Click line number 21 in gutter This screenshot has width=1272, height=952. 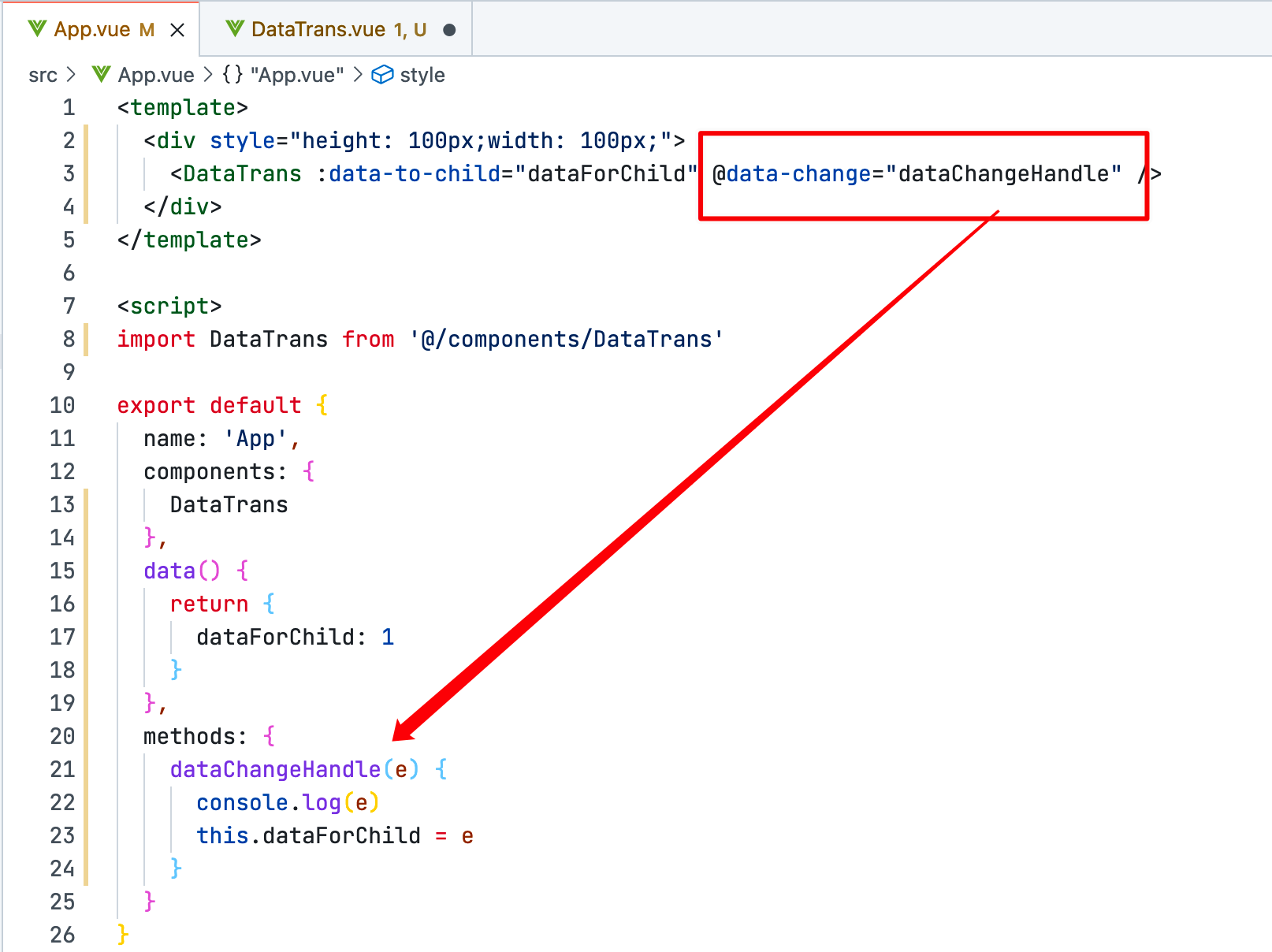coord(62,769)
